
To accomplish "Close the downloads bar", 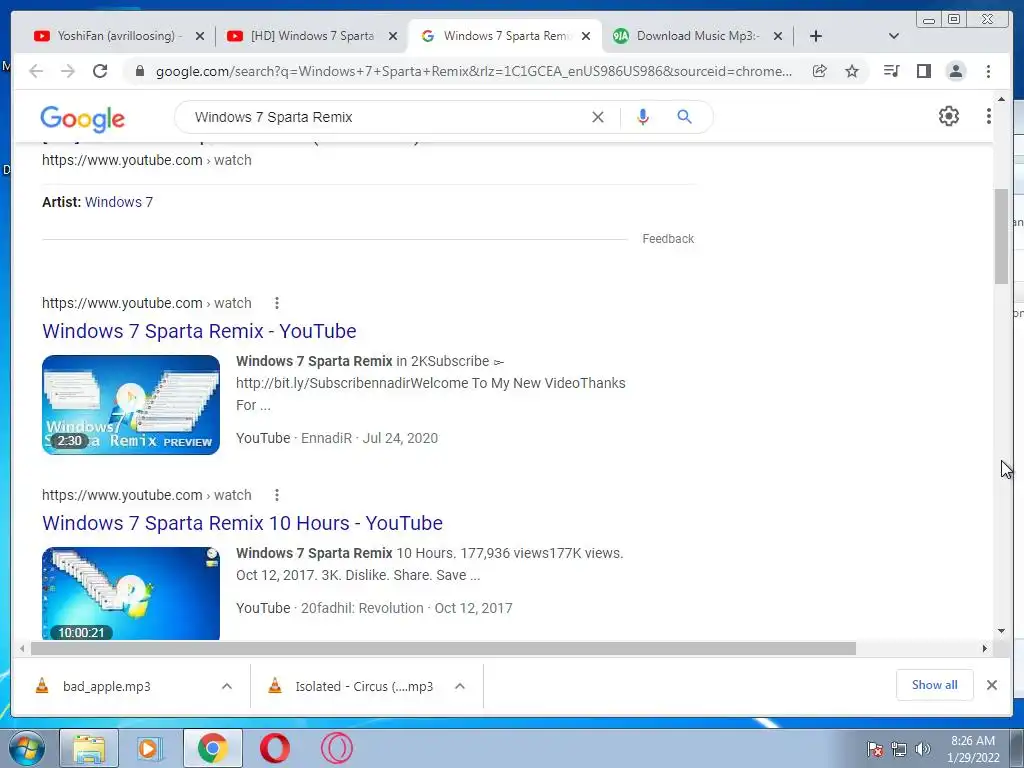I will (x=991, y=685).
